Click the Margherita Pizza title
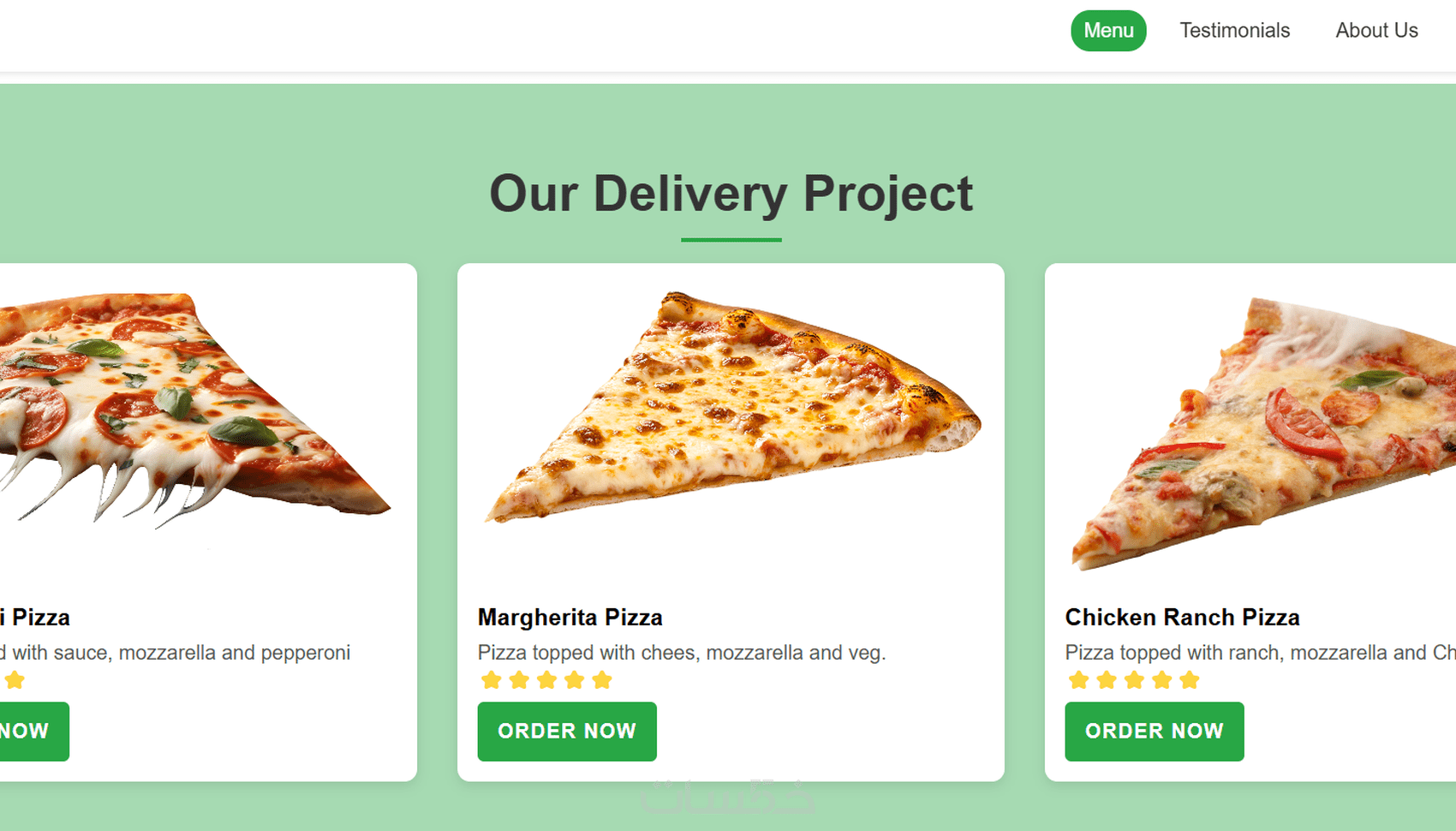This screenshot has height=831, width=1456. (570, 618)
